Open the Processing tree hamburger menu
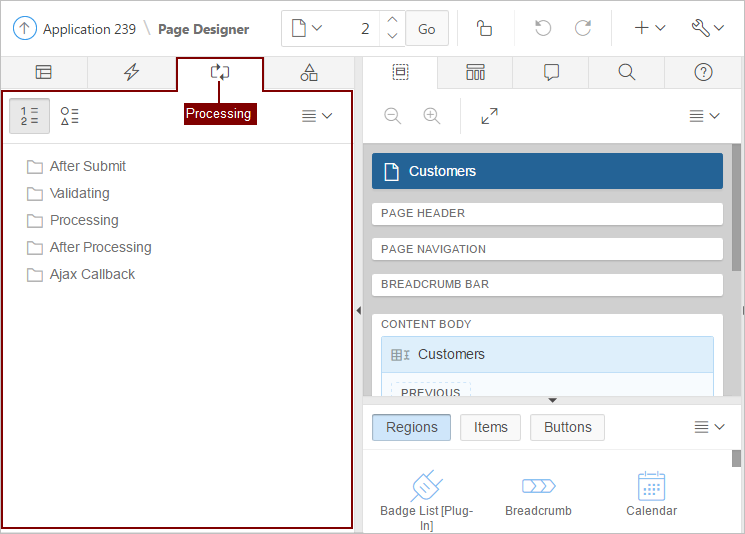 (316, 116)
